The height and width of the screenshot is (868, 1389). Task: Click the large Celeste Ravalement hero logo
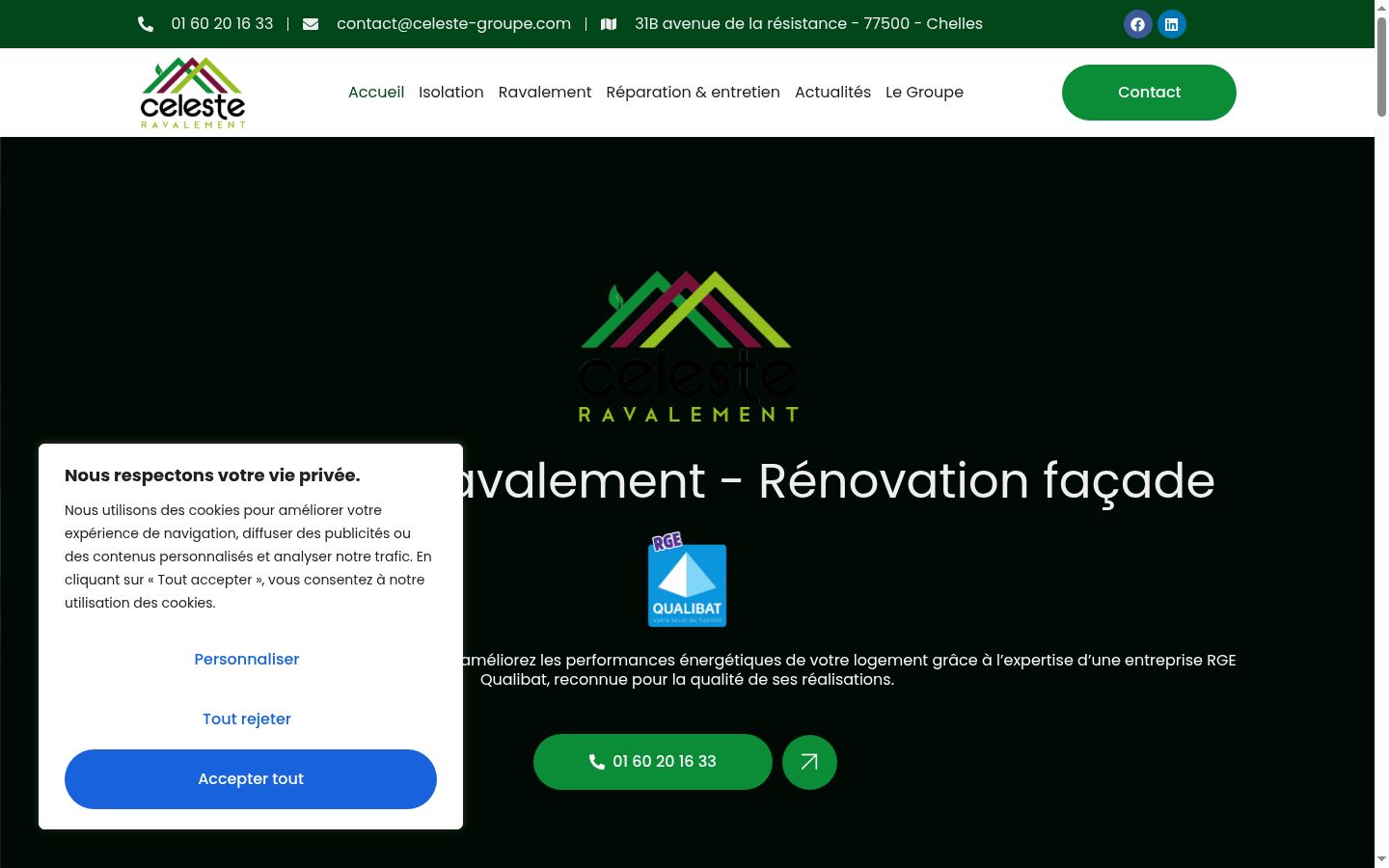coord(688,347)
